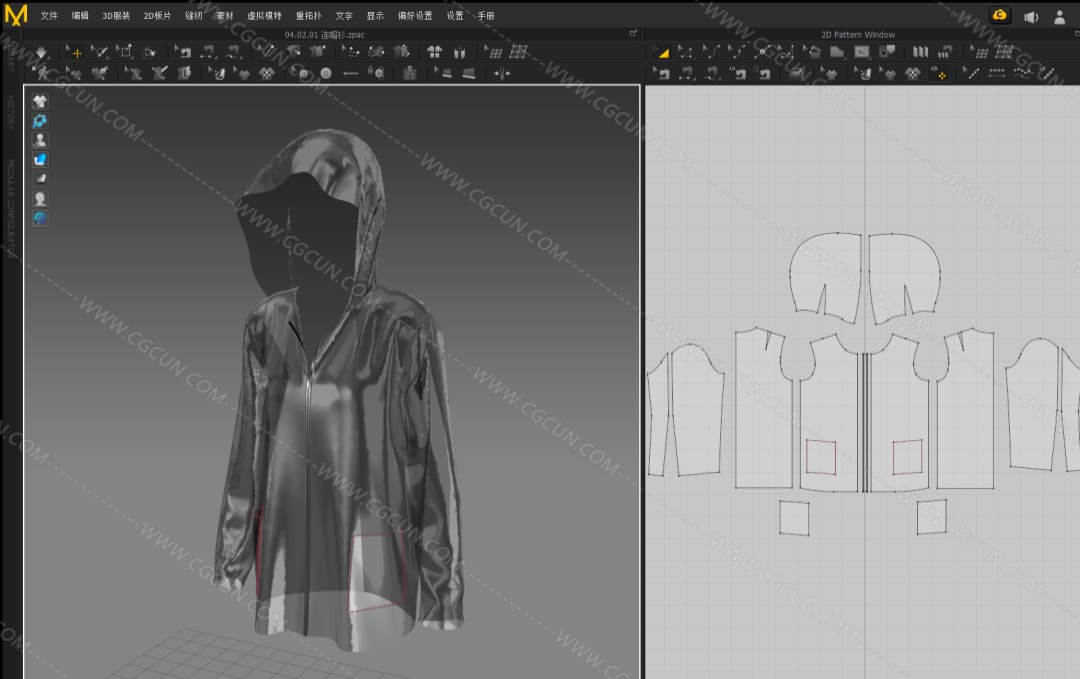Select left red pocket square on 2D pattern
This screenshot has height=679, width=1080.
821,457
